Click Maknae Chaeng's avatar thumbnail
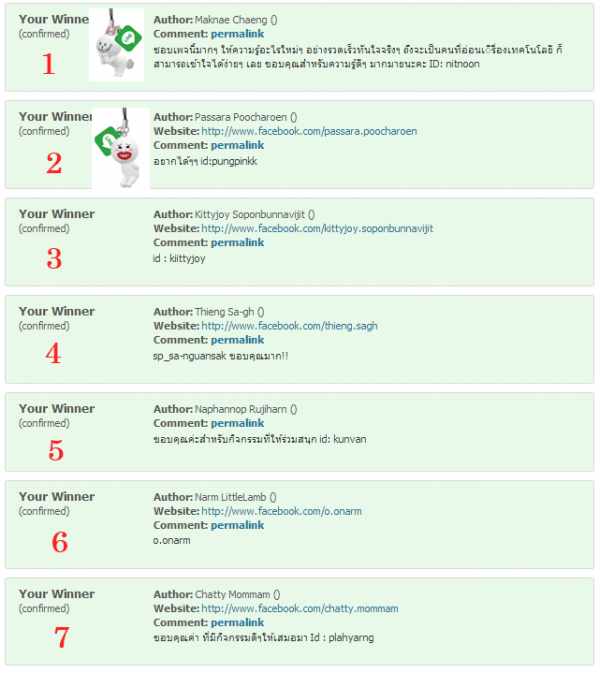Image resolution: width=600 pixels, height=673 pixels. (117, 45)
